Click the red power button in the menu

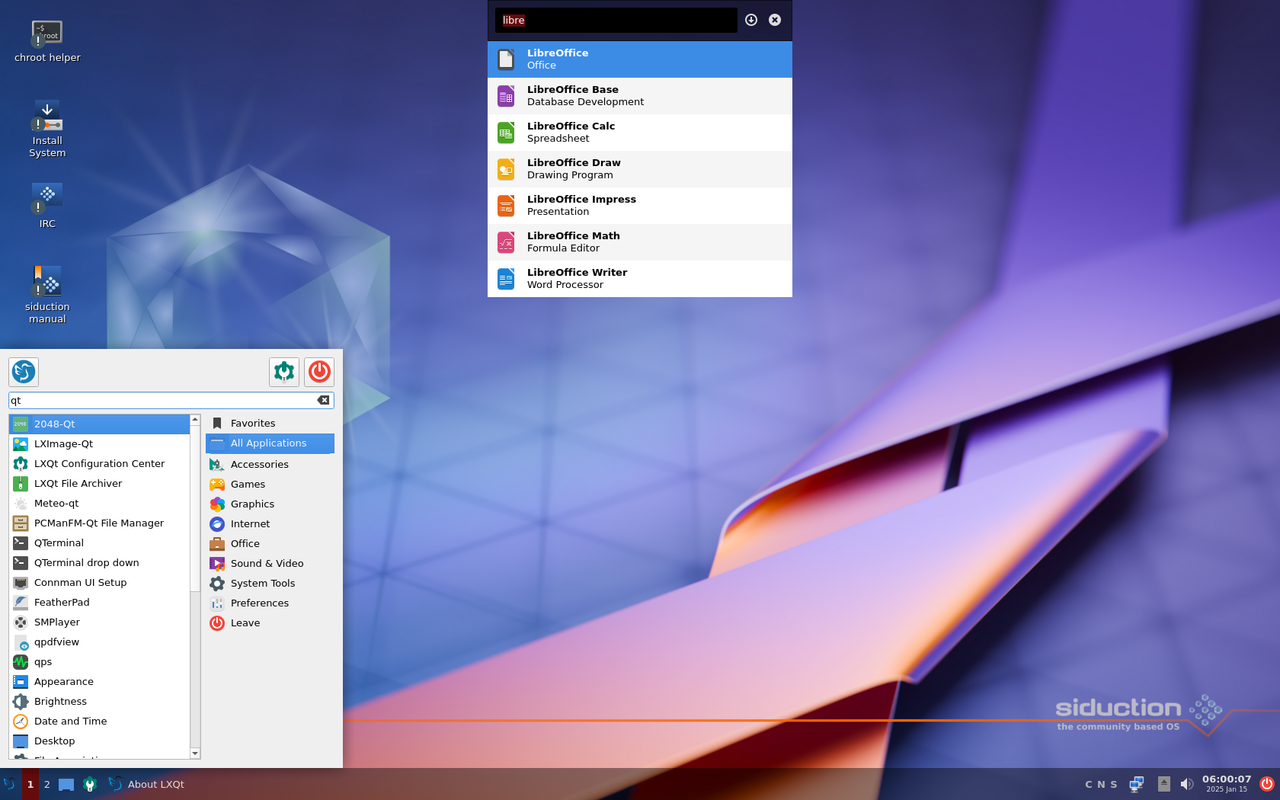(x=319, y=372)
